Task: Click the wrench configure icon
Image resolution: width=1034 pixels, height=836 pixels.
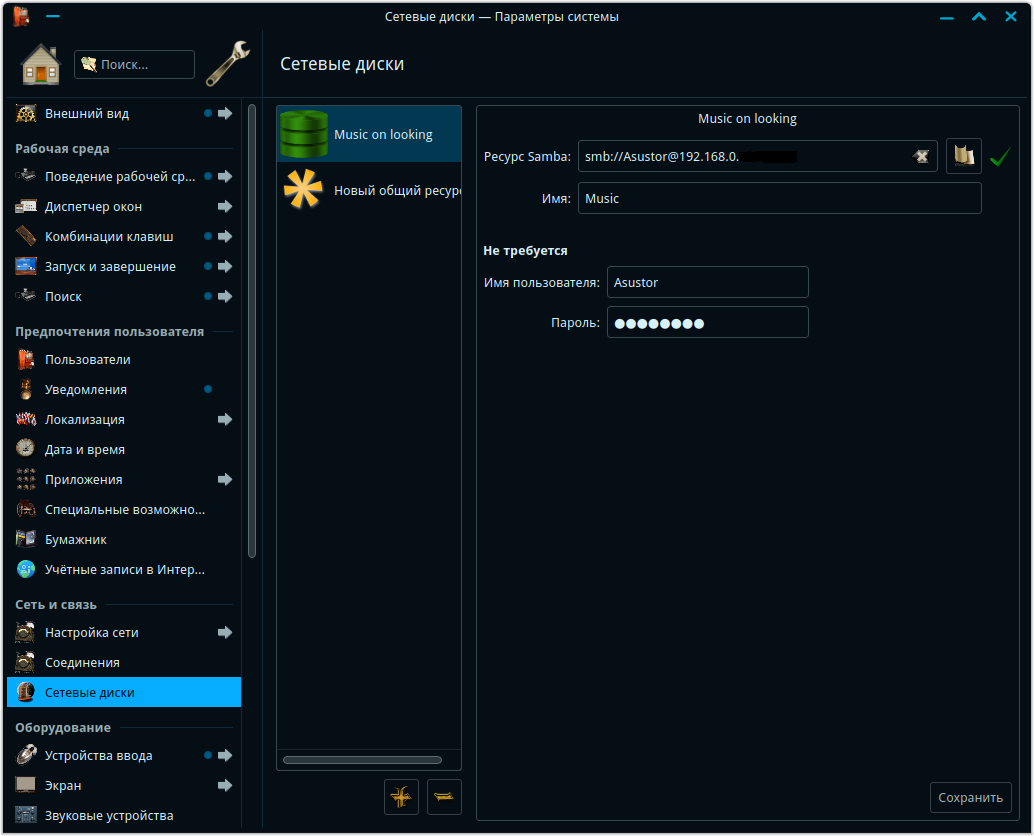Action: click(227, 65)
